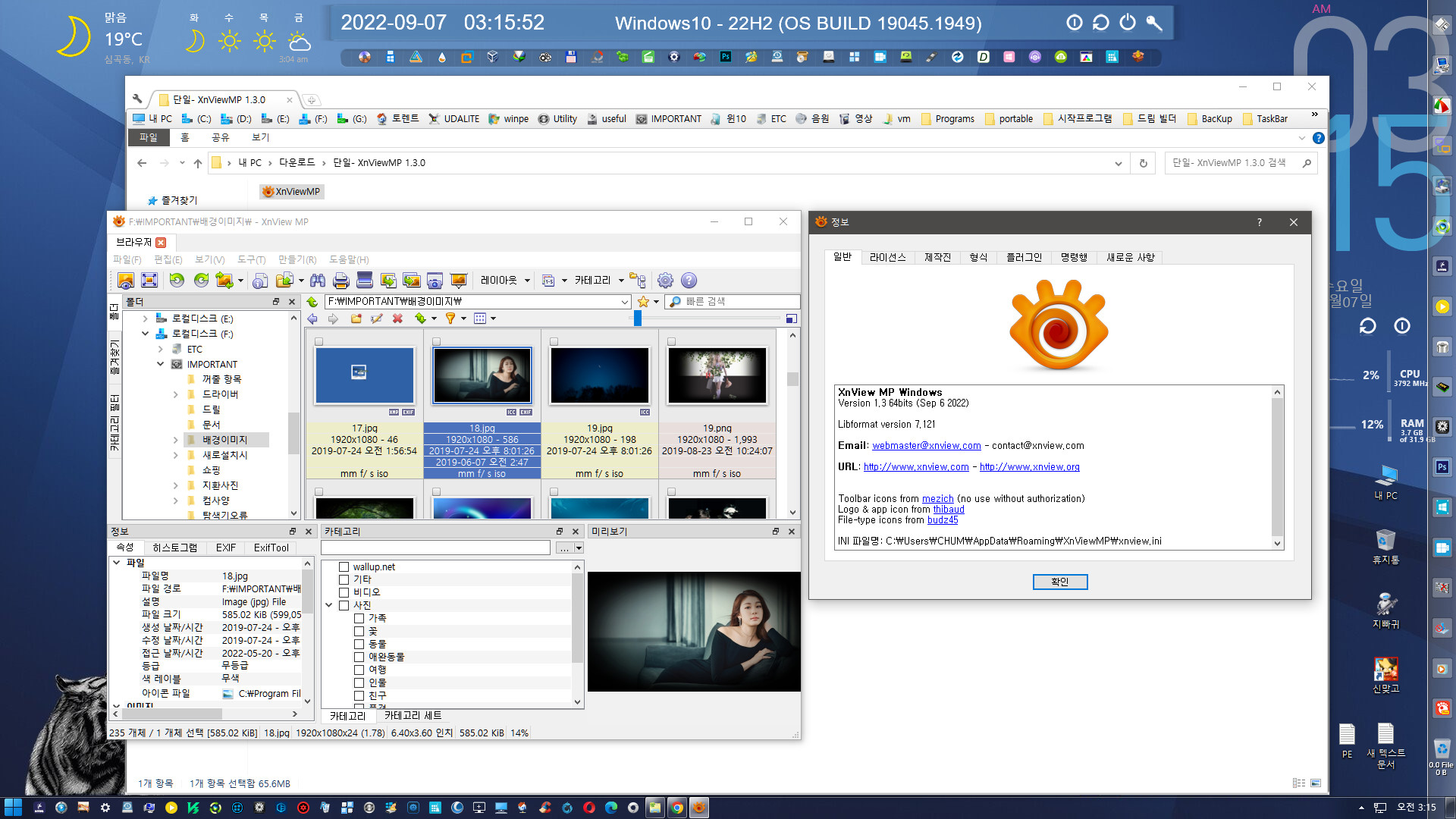Open the Windows Start button
This screenshot has width=1456, height=819.
click(13, 808)
